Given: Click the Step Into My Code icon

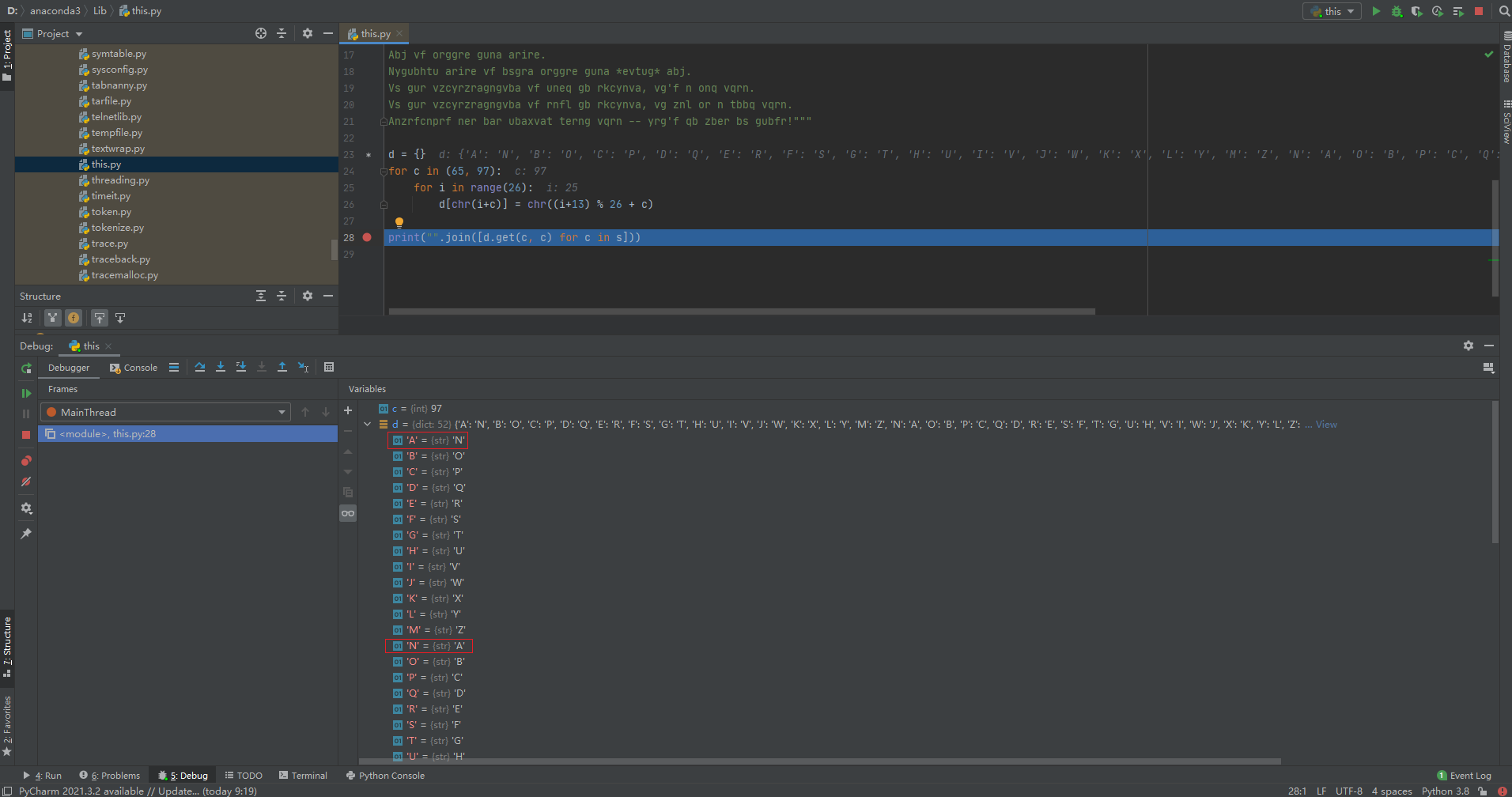Looking at the screenshot, I should 241,367.
